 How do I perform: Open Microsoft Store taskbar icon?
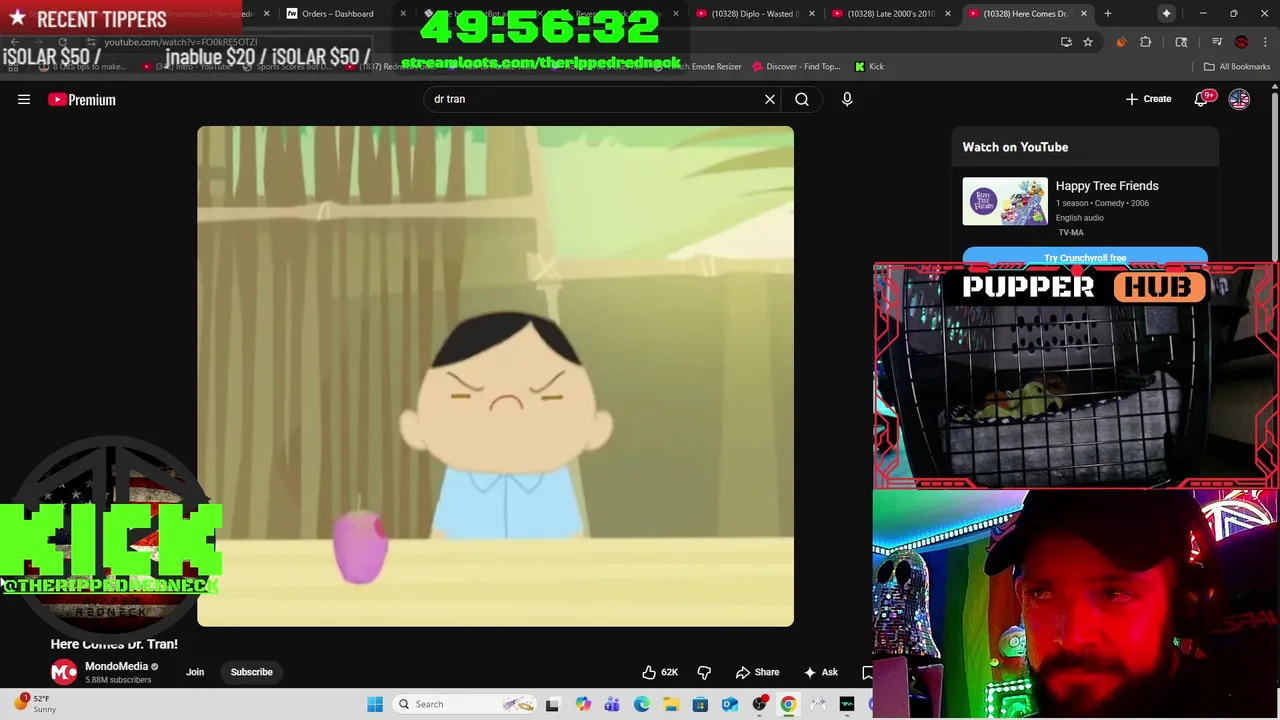pyautogui.click(x=700, y=704)
